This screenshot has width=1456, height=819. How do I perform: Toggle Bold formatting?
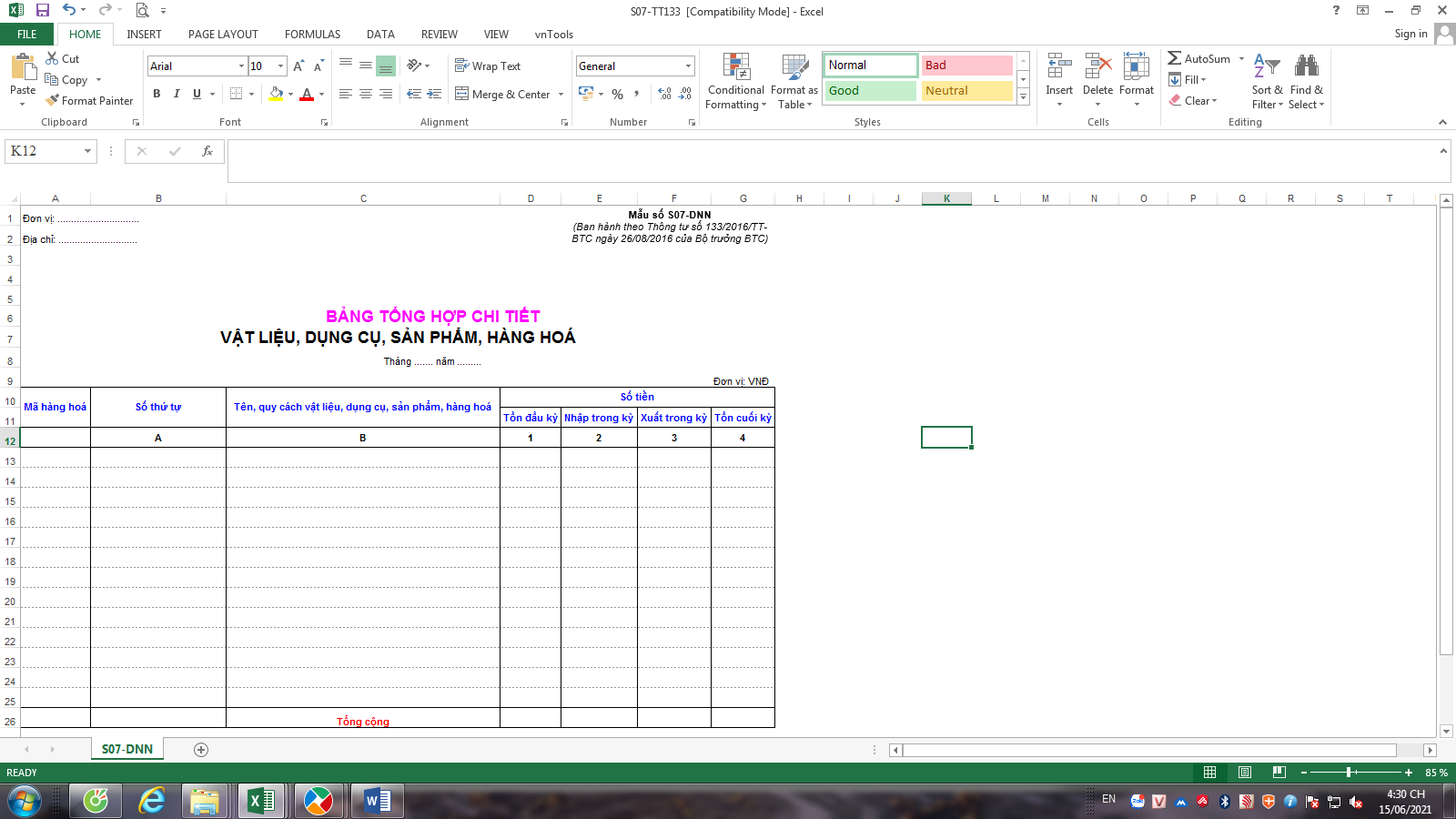pos(157,94)
